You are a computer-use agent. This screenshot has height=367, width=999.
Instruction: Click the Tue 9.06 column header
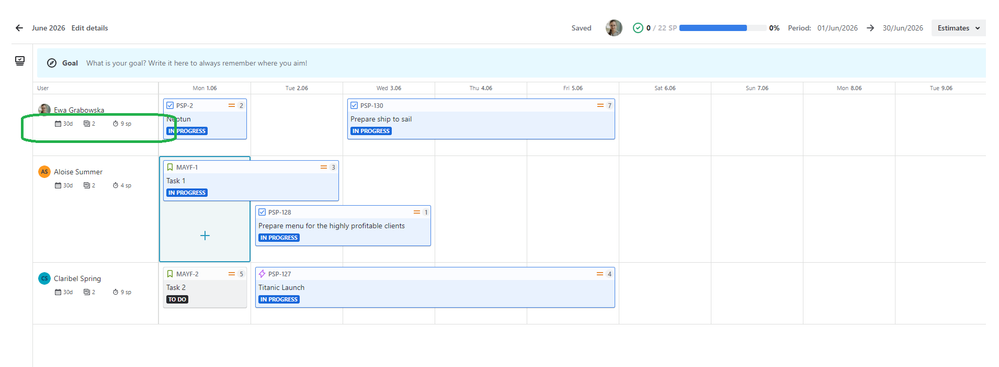coord(941,88)
